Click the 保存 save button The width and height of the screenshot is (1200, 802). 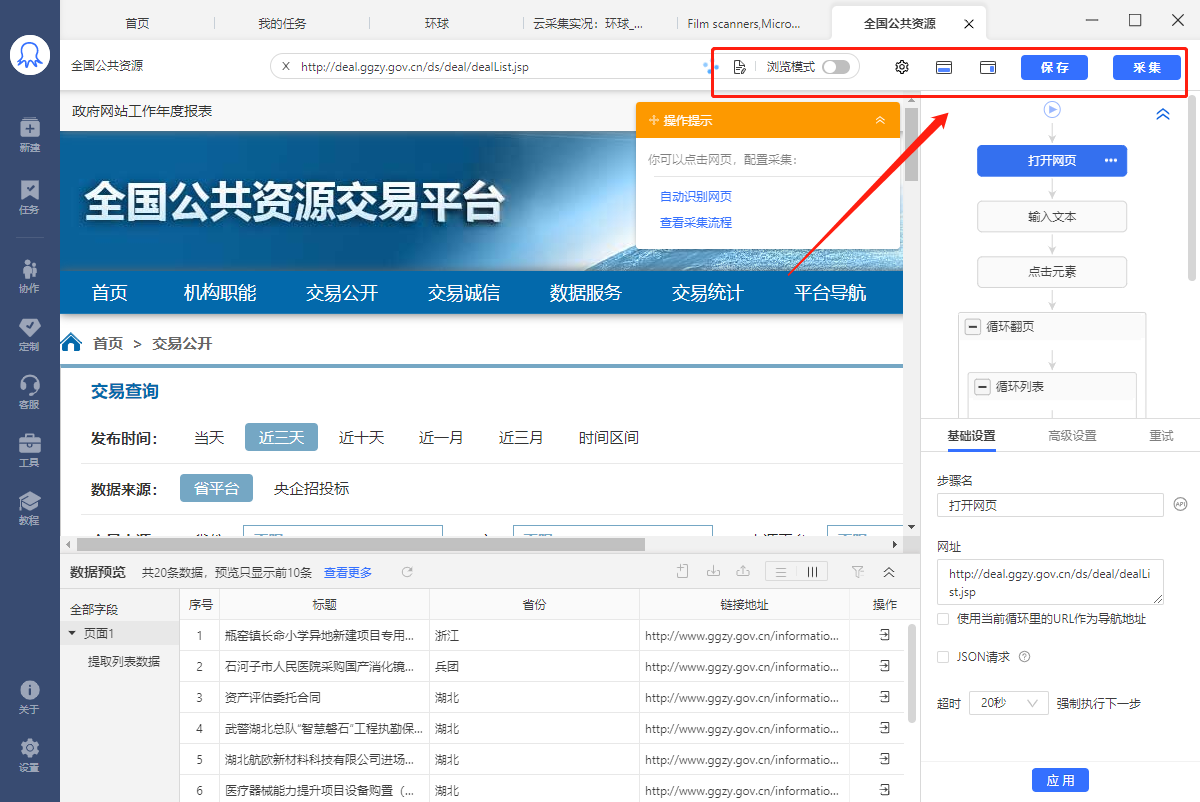(1055, 67)
